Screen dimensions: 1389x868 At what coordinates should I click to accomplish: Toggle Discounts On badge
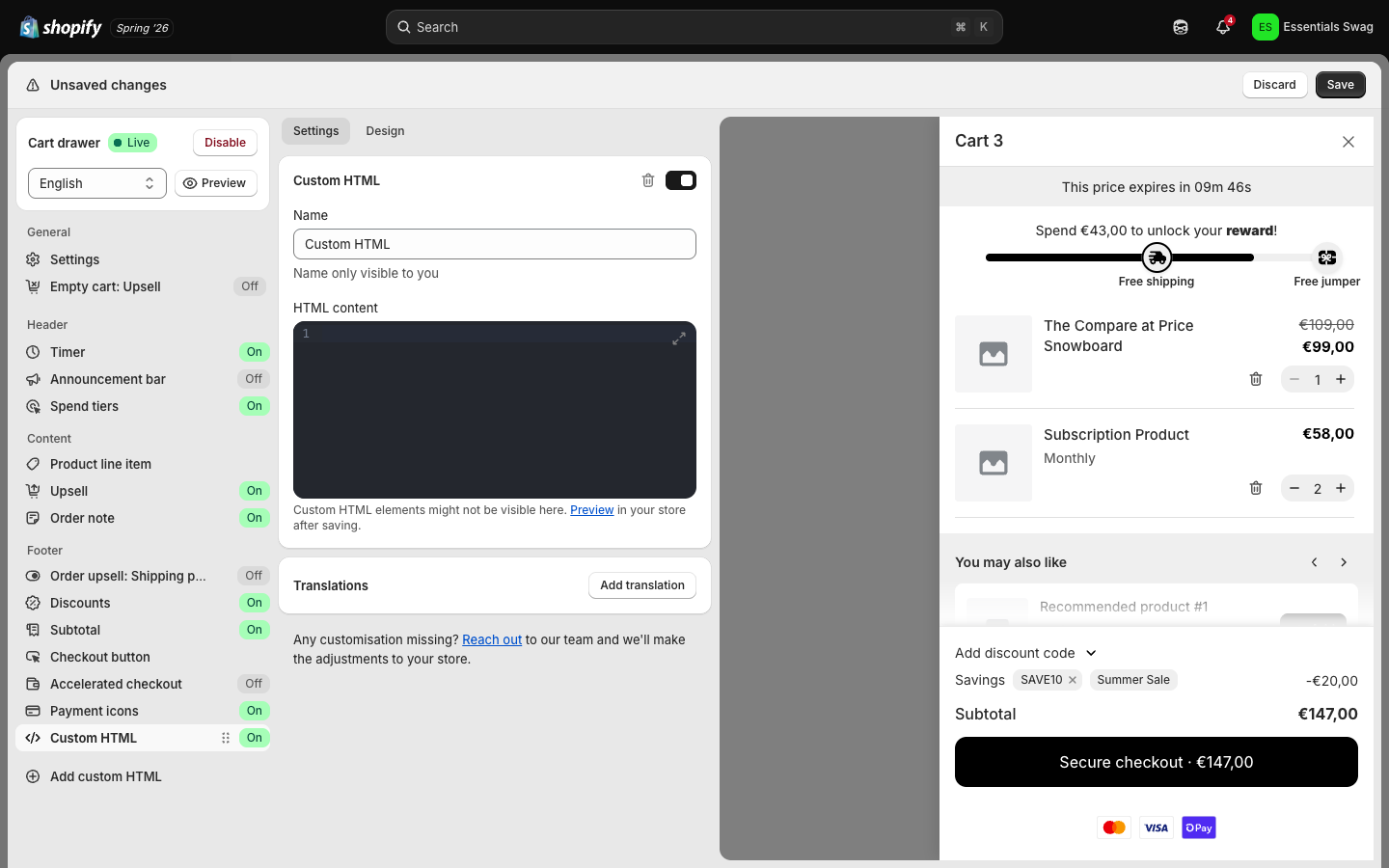coord(254,603)
